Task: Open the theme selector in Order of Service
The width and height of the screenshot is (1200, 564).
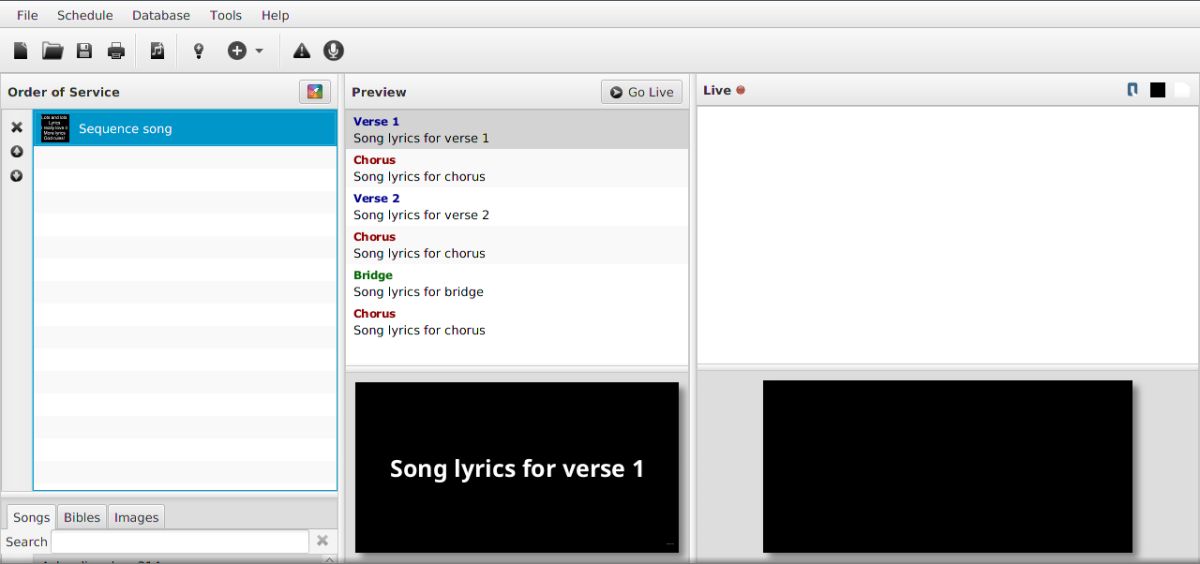Action: click(315, 92)
